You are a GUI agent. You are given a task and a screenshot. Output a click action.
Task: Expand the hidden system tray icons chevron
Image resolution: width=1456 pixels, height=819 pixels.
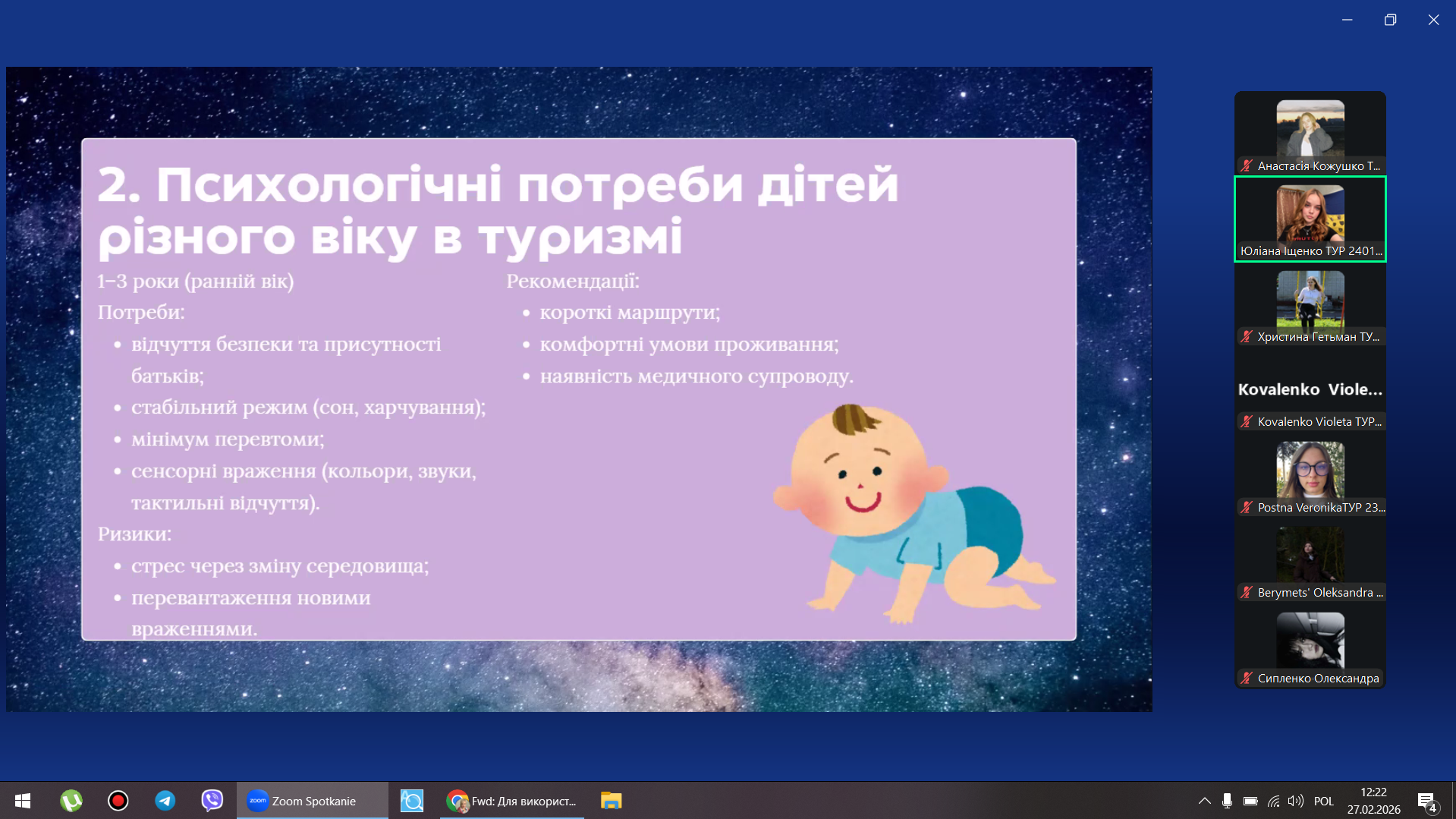tap(1204, 801)
